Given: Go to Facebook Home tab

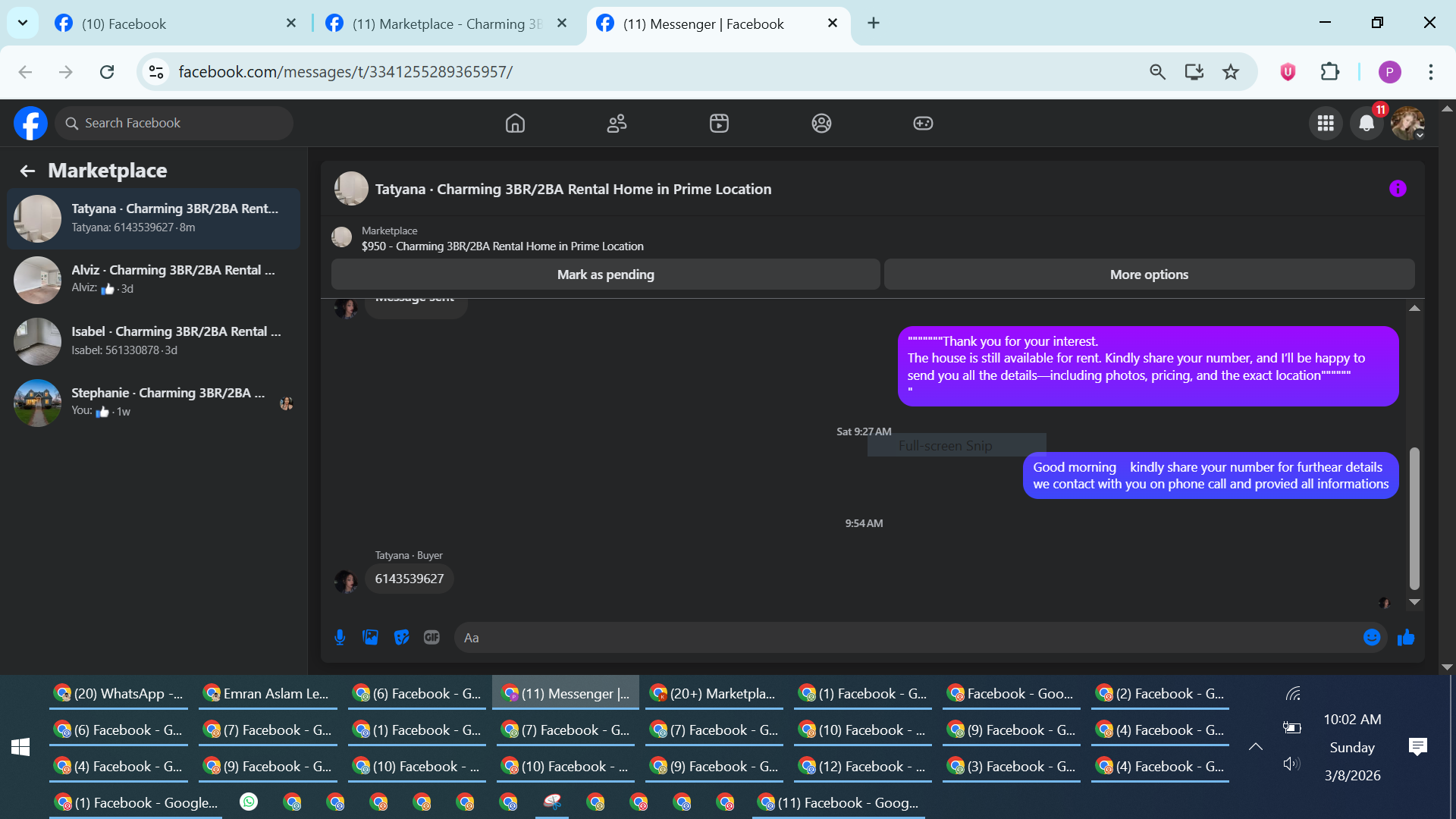Looking at the screenshot, I should tap(515, 124).
